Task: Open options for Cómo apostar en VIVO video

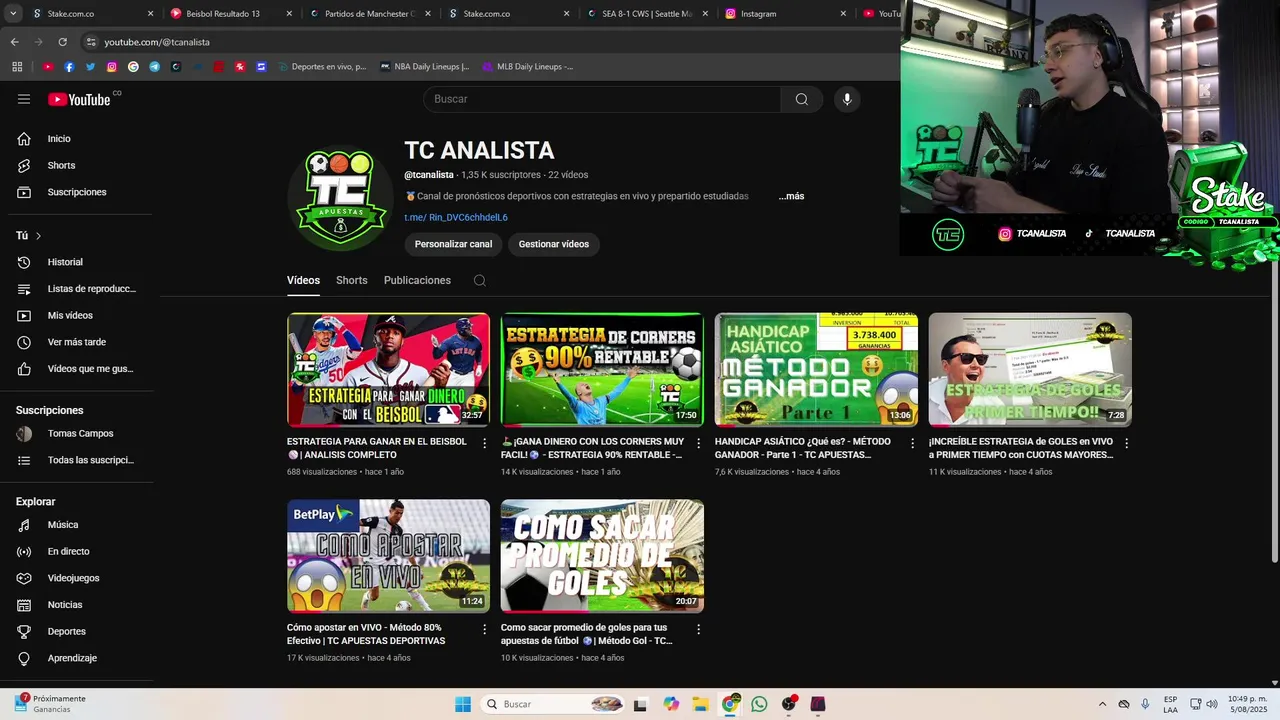Action: (485, 629)
